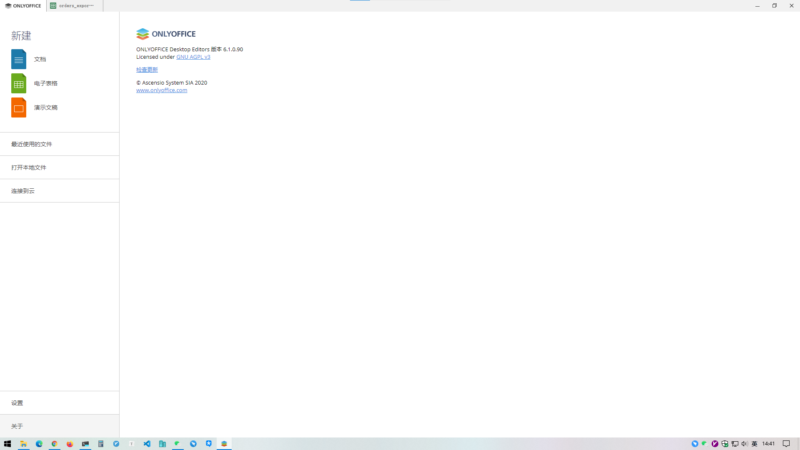Open 最近使用的文件 recent files section
800x450 pixels.
click(x=32, y=144)
